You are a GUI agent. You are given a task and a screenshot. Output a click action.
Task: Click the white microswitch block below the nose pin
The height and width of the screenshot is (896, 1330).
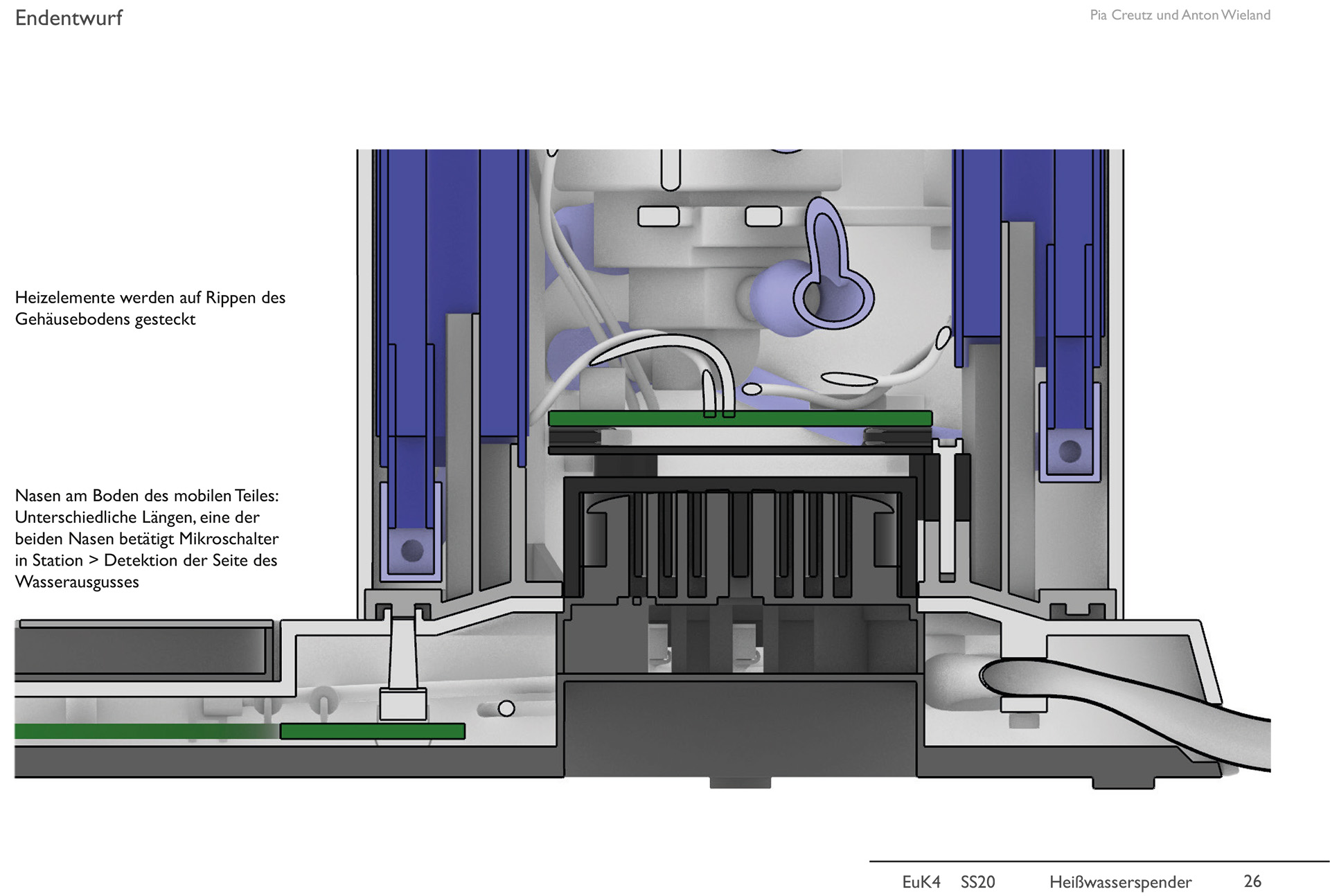[402, 705]
